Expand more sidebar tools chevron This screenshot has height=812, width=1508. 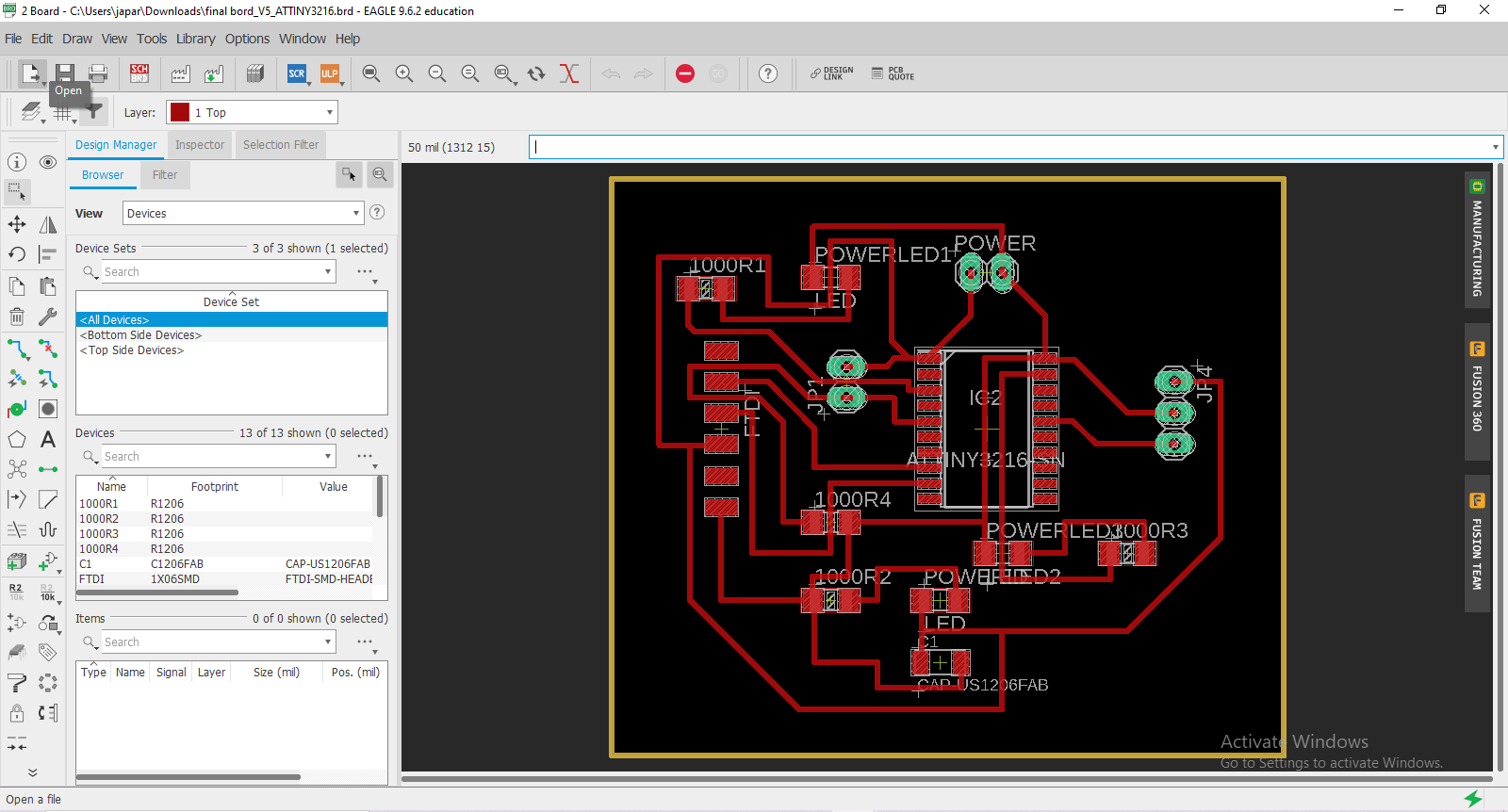[x=32, y=772]
